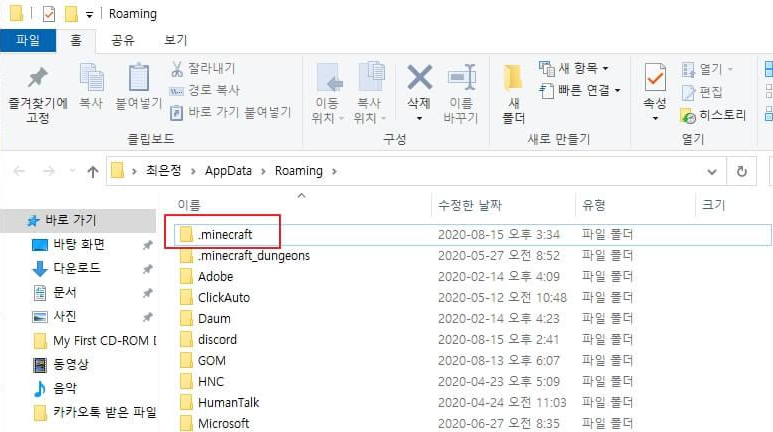
Task: Click 편집 edit in ribbon
Action: pyautogui.click(x=702, y=92)
